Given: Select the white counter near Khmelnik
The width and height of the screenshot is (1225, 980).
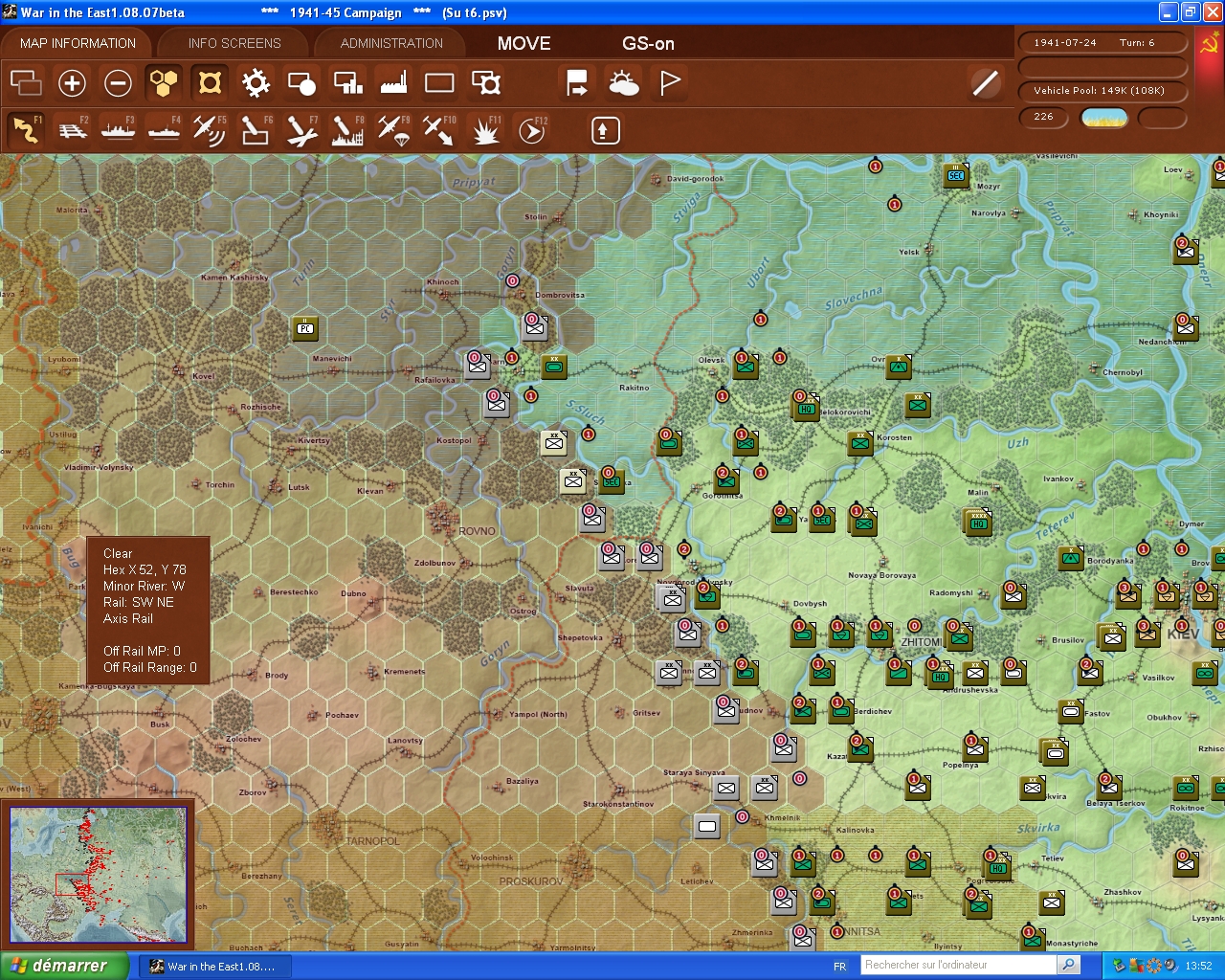Looking at the screenshot, I should tap(707, 826).
